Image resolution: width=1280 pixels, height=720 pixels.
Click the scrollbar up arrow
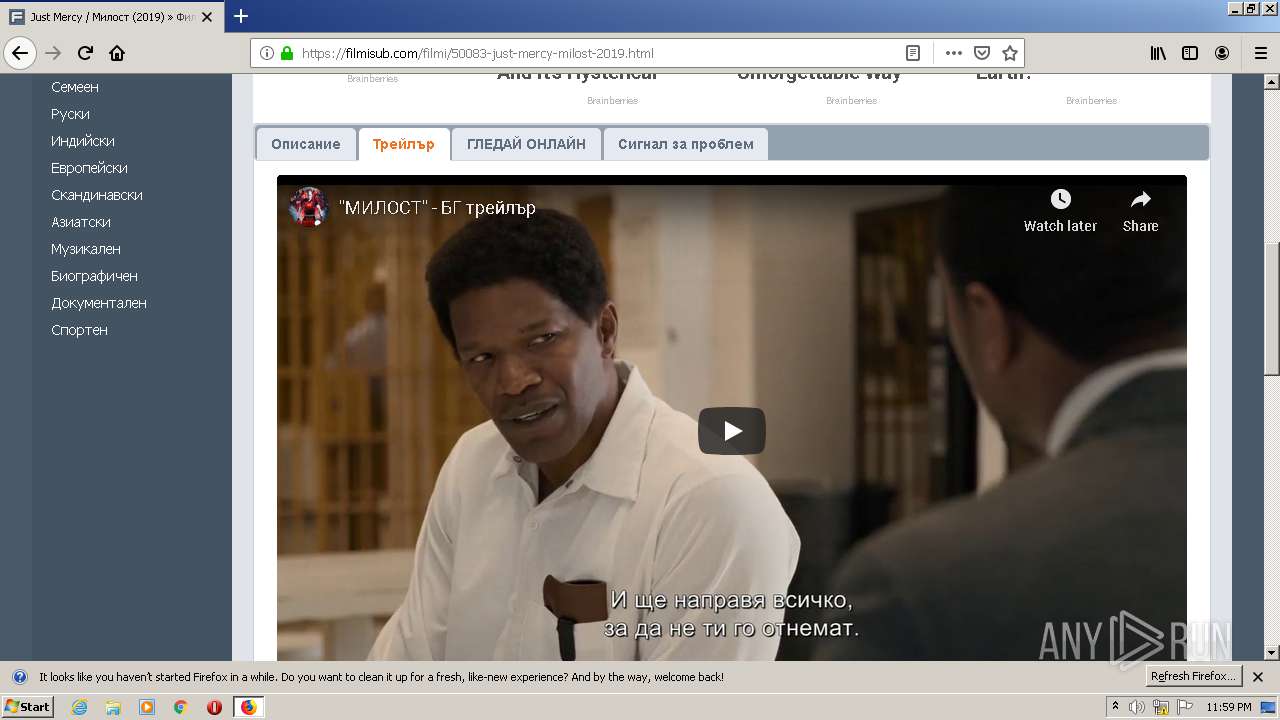pos(1272,81)
